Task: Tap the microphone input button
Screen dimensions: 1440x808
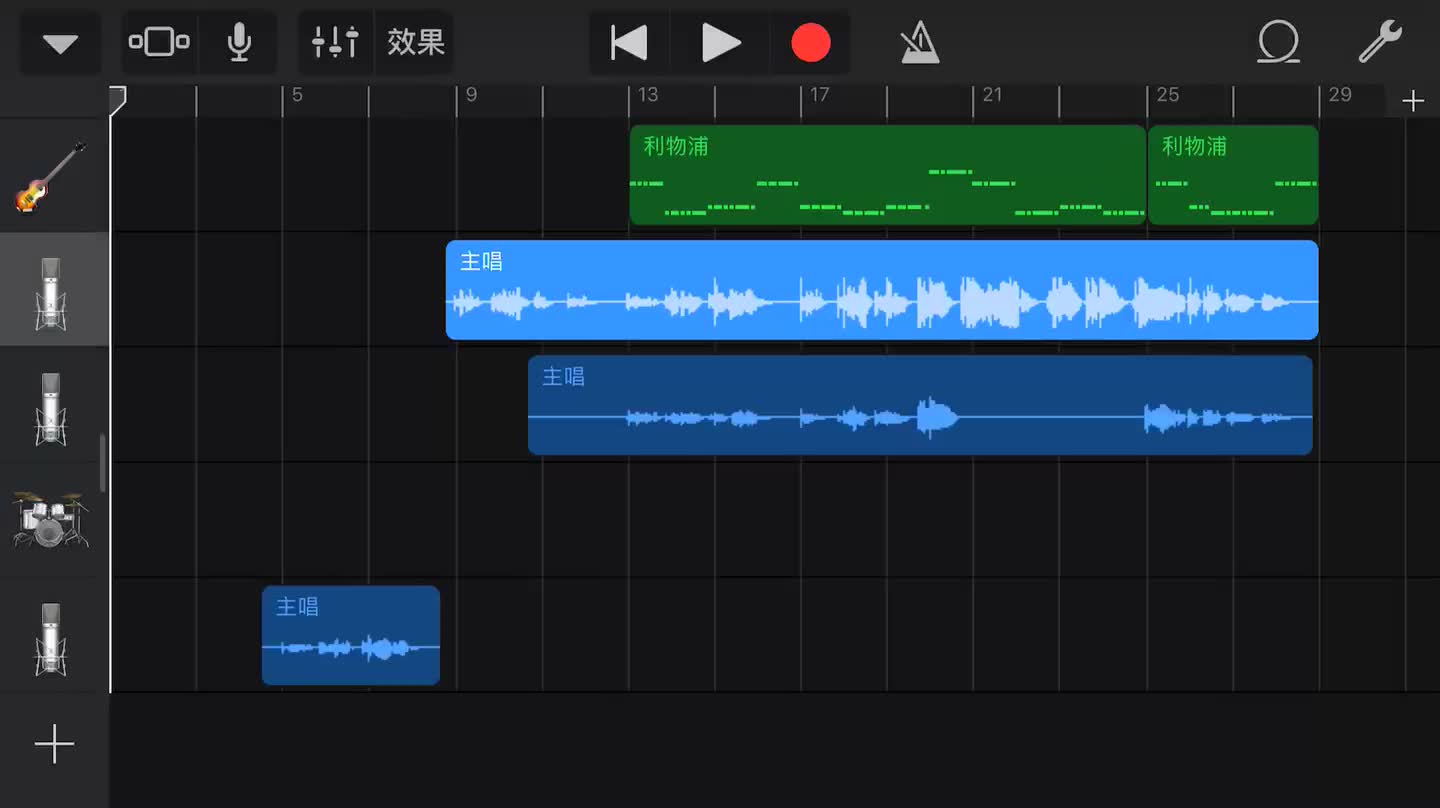Action: [238, 42]
